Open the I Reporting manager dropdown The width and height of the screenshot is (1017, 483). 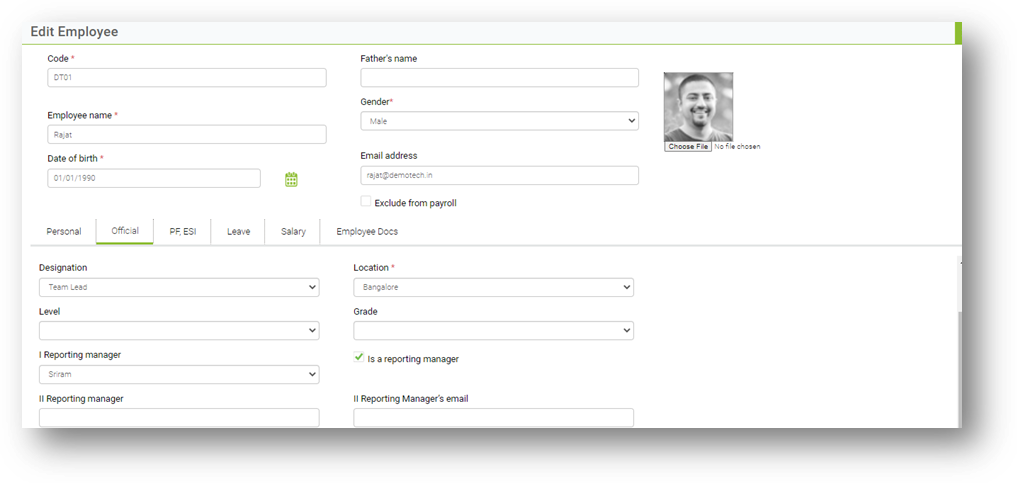tap(179, 374)
